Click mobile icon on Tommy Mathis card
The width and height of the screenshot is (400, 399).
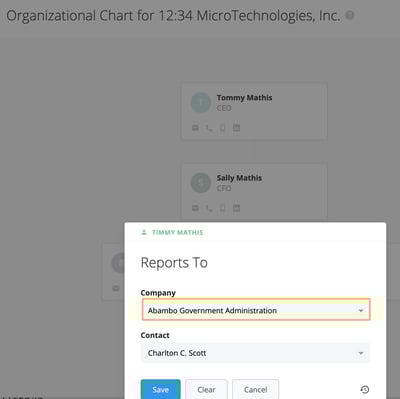223,128
